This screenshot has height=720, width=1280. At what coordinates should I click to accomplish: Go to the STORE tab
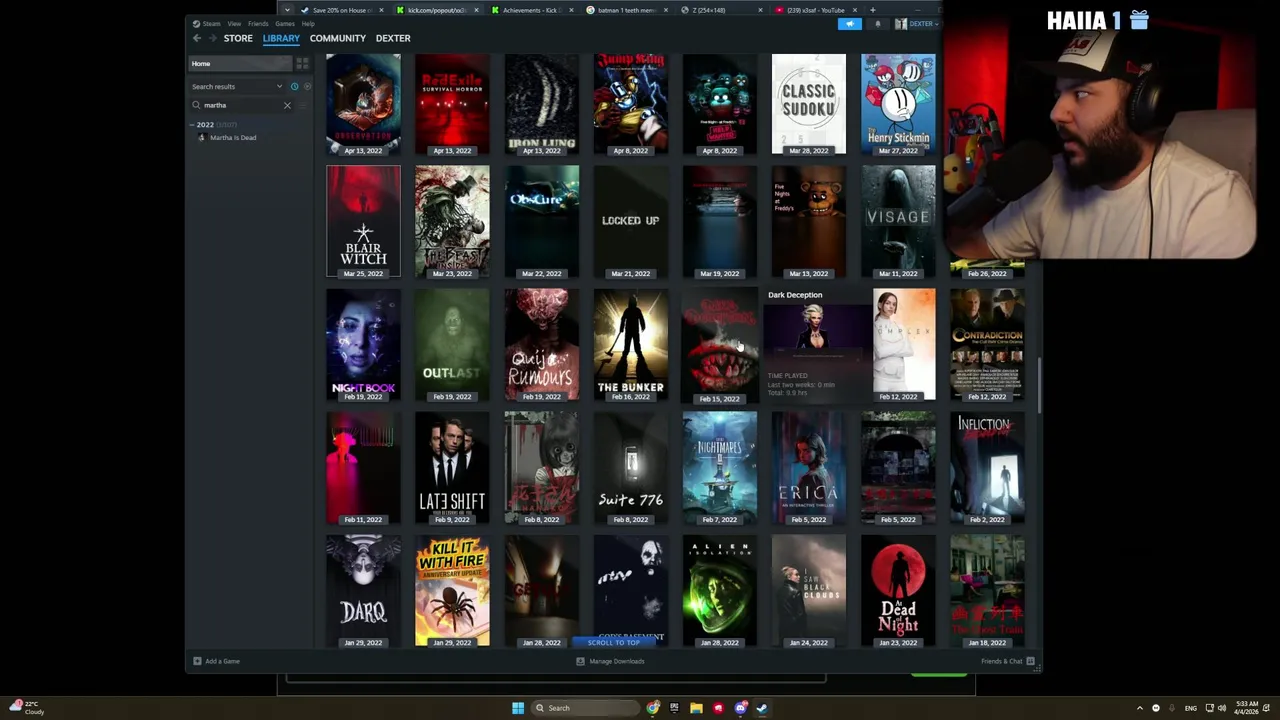pos(238,38)
